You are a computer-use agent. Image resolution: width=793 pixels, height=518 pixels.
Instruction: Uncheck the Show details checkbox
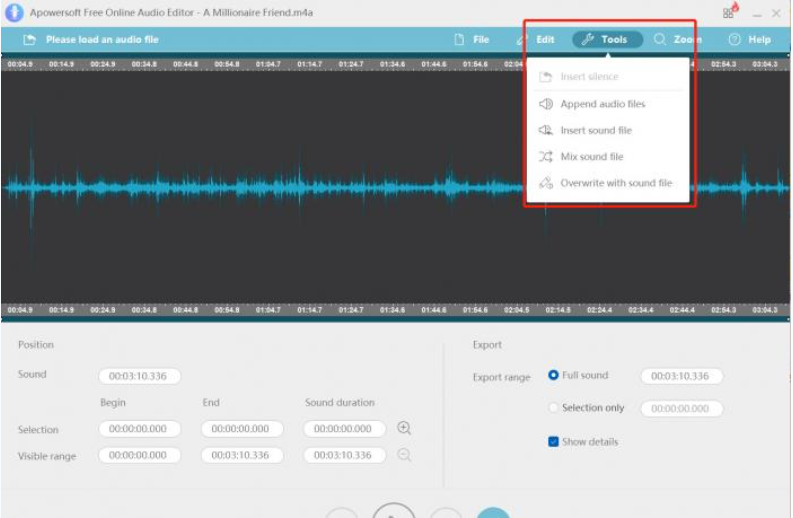(x=553, y=442)
